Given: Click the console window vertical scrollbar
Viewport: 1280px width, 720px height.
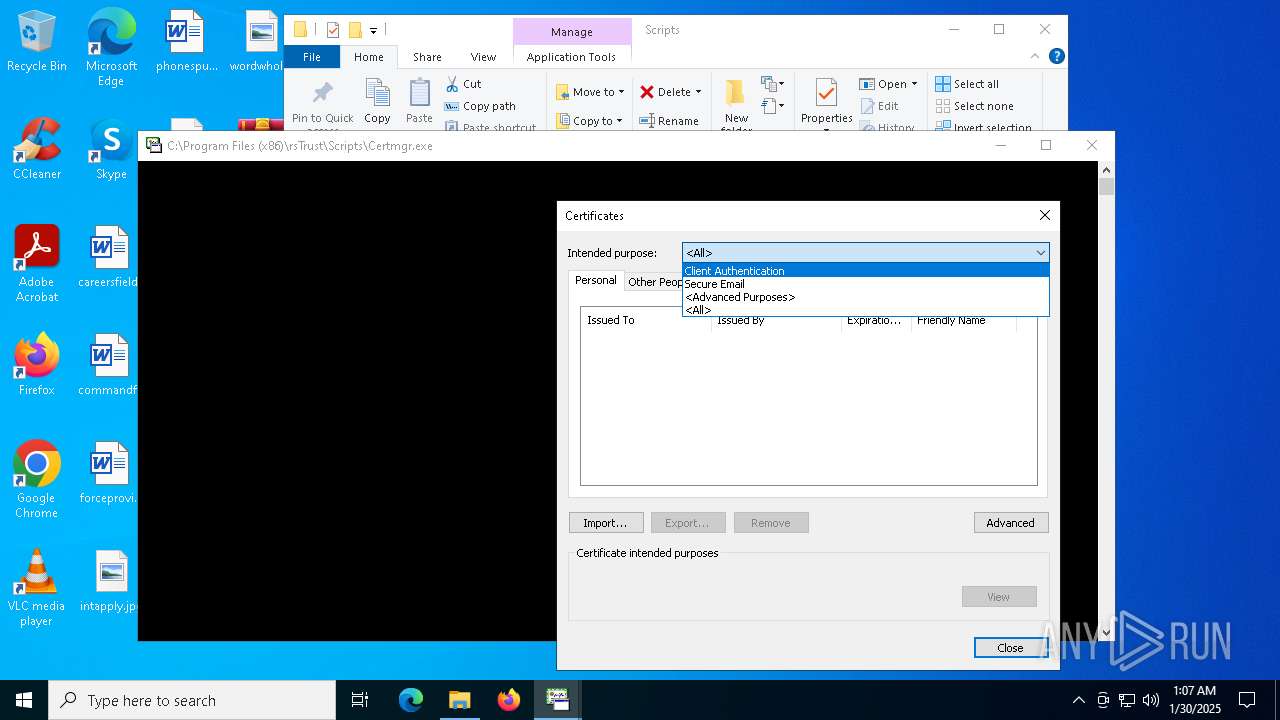Looking at the screenshot, I should coord(1106,400).
